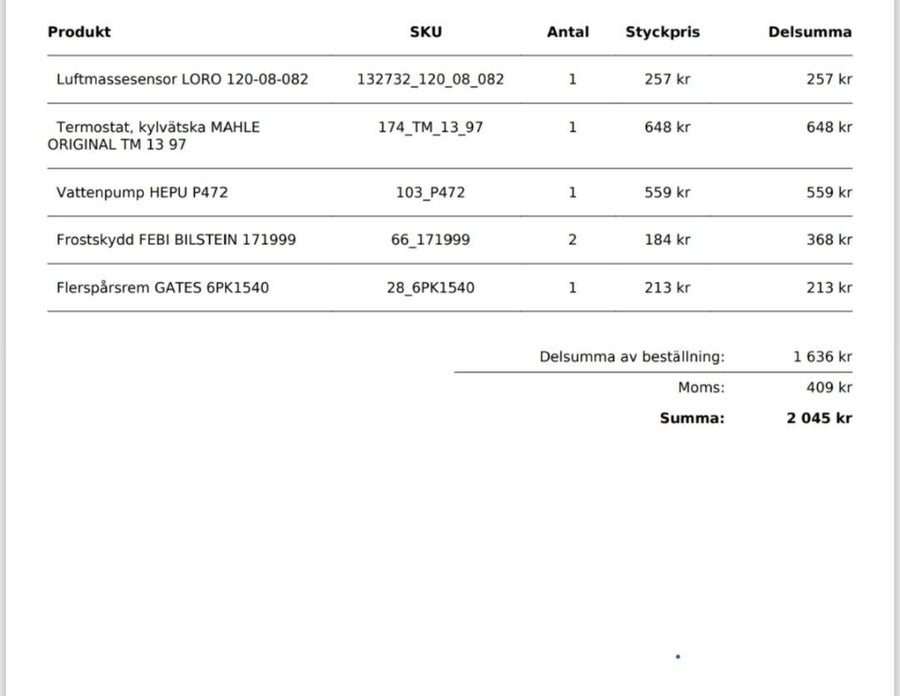Screen dimensions: 900x696
Task: Click SKU 103_P472
Action: point(430,192)
